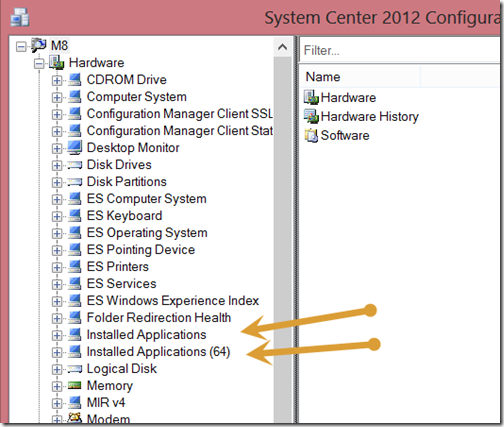
Task: Select Installed Applications in the tree
Action: [x=146, y=334]
